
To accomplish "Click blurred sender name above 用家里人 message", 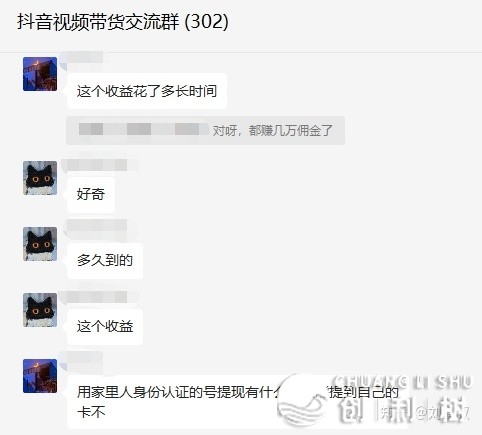I will (82, 357).
